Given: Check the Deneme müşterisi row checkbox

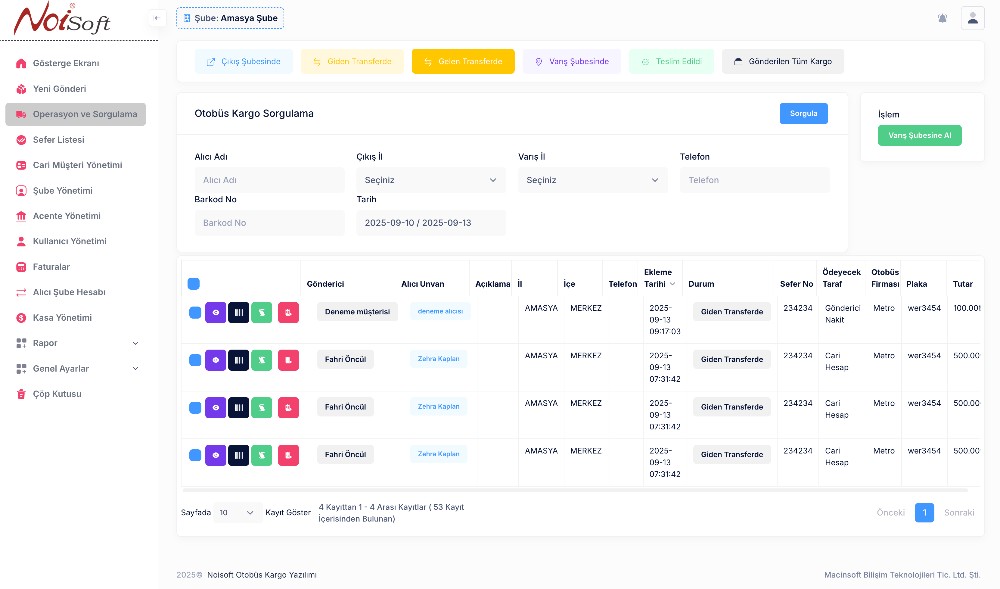Looking at the screenshot, I should [195, 312].
